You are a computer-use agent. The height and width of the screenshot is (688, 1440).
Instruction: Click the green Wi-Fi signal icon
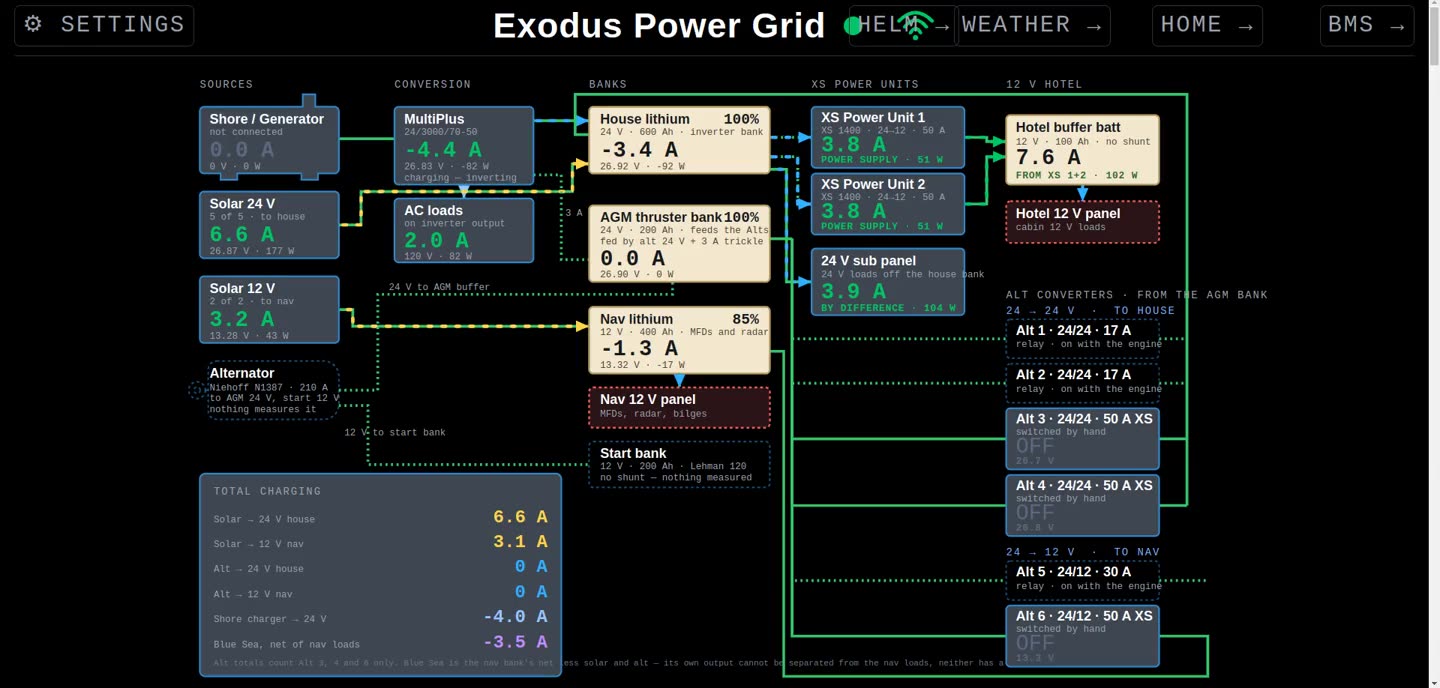(x=915, y=26)
